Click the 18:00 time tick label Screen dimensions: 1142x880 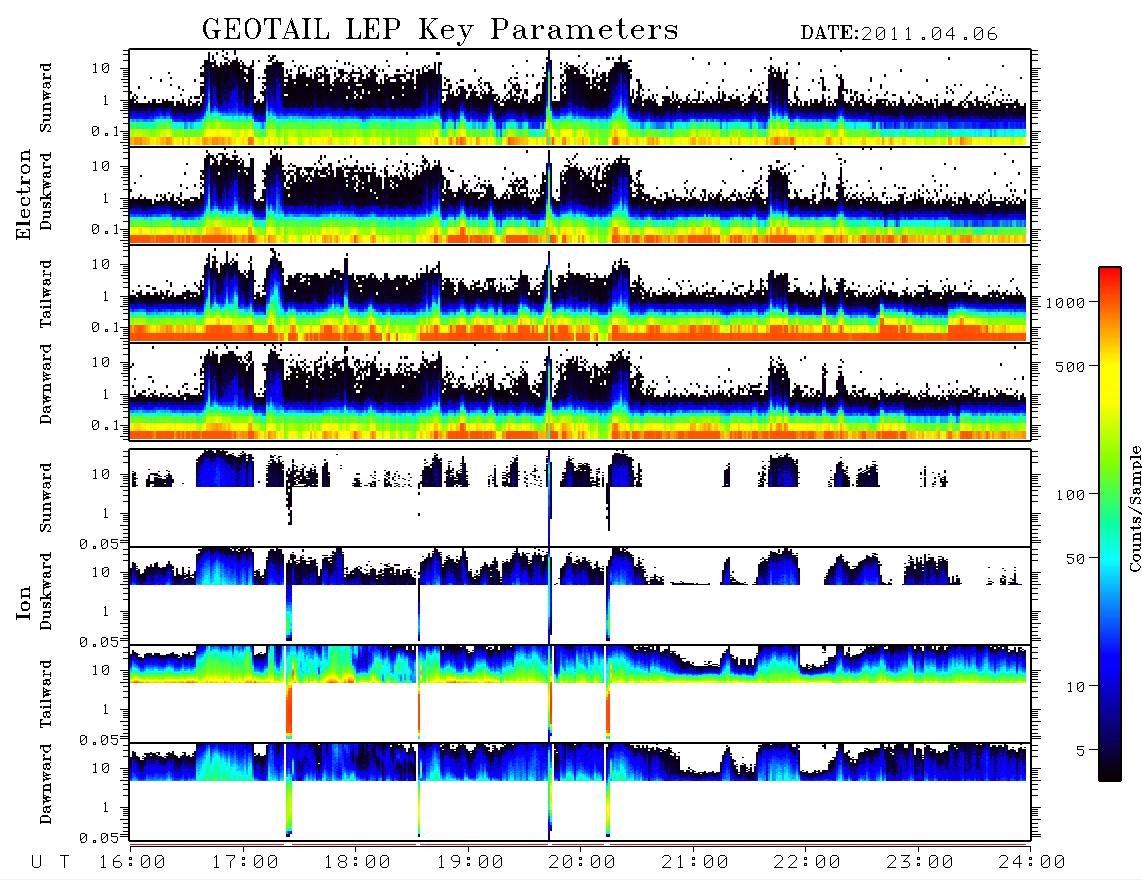click(x=358, y=862)
